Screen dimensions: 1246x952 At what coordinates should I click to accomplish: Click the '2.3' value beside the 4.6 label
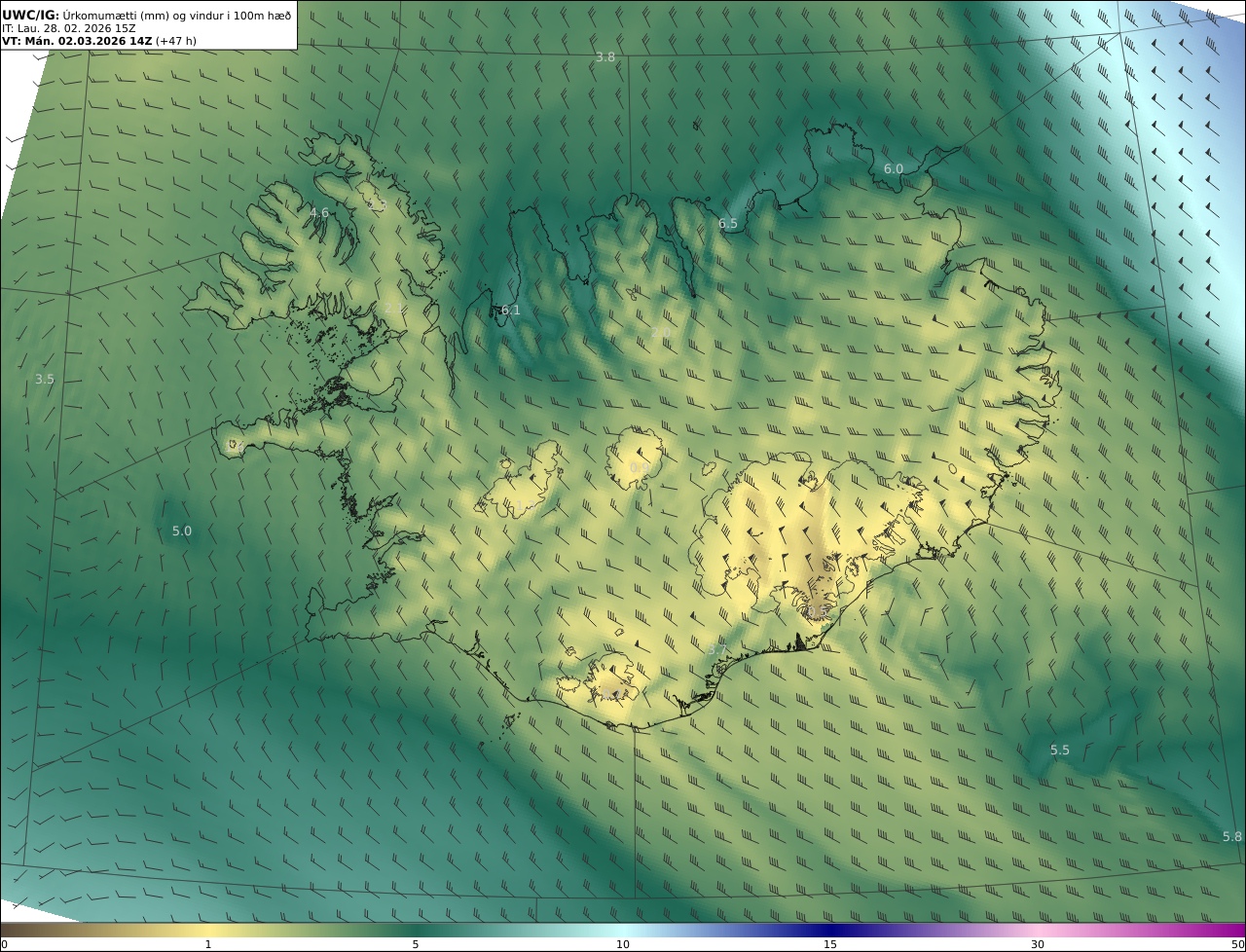tap(377, 204)
